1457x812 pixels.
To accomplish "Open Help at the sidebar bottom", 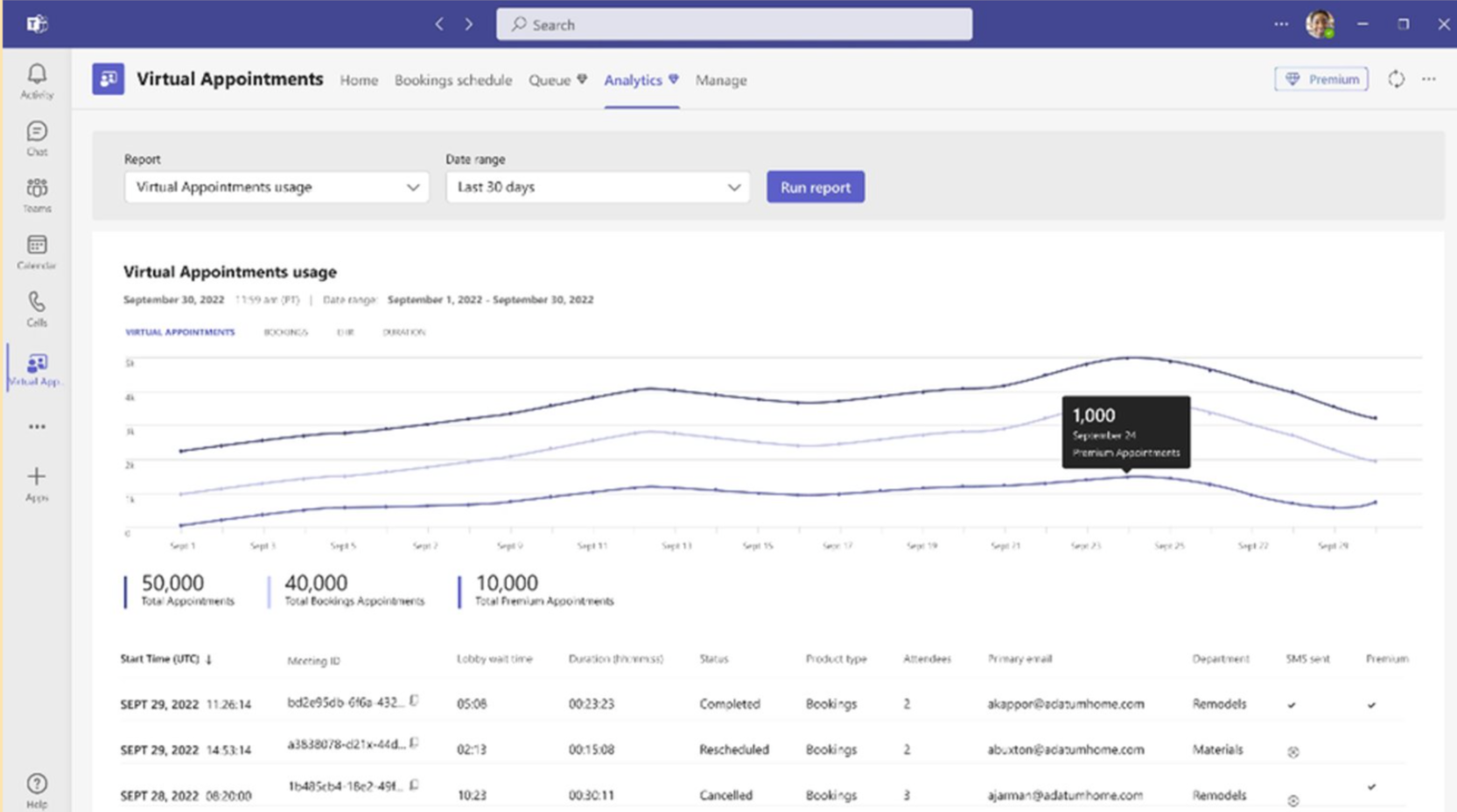I will click(37, 790).
